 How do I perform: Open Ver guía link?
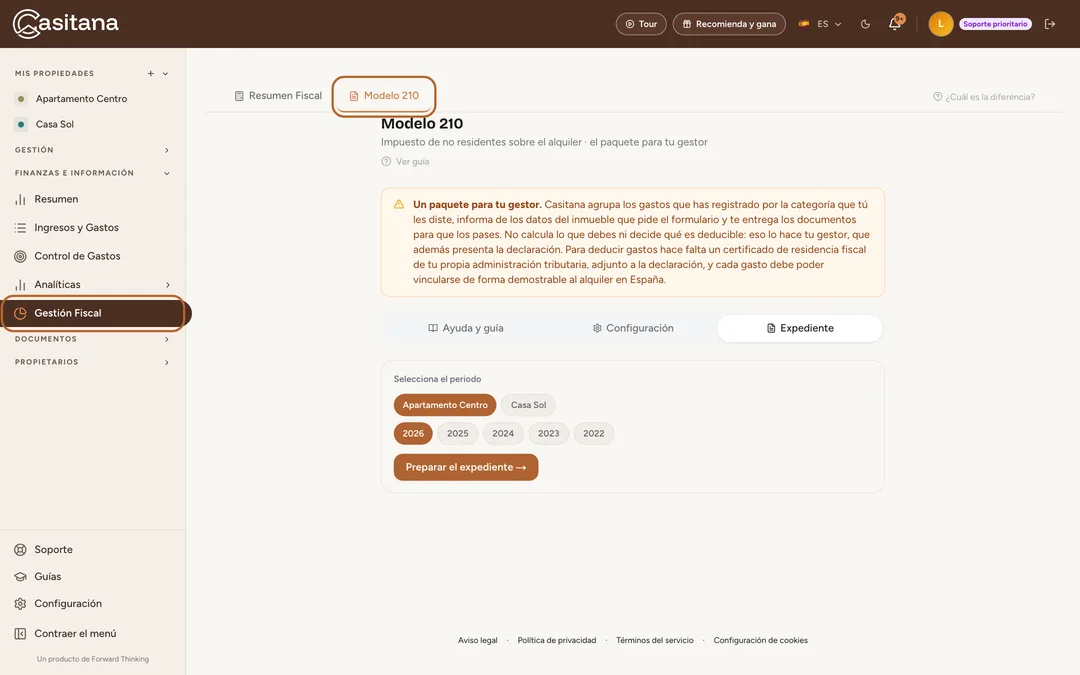click(406, 162)
